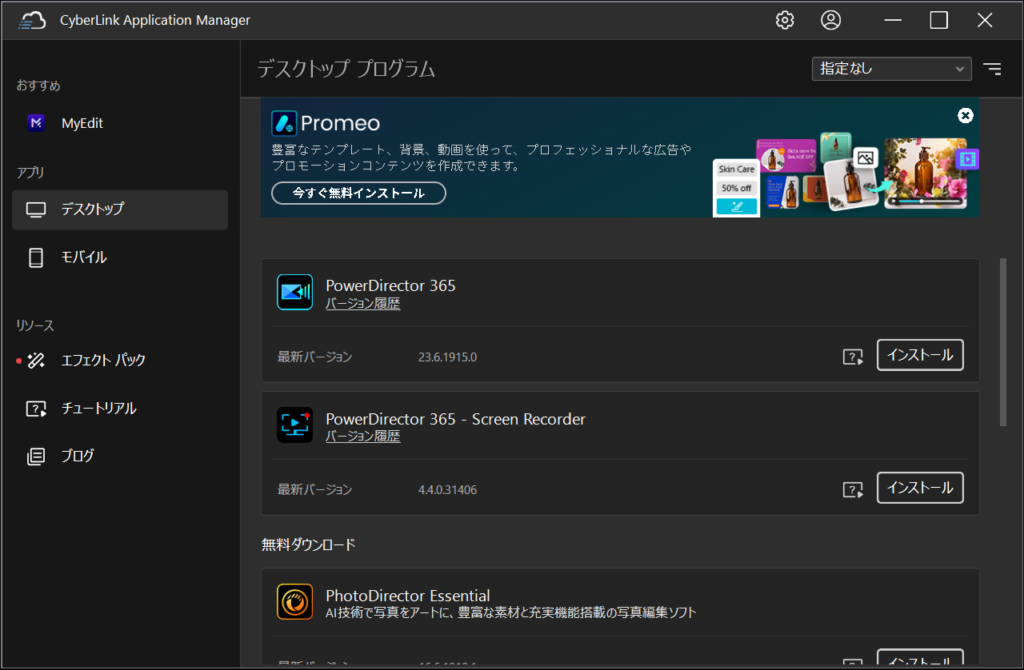
Task: Open tutorial video icon for Screen Recorder
Action: [x=853, y=490]
